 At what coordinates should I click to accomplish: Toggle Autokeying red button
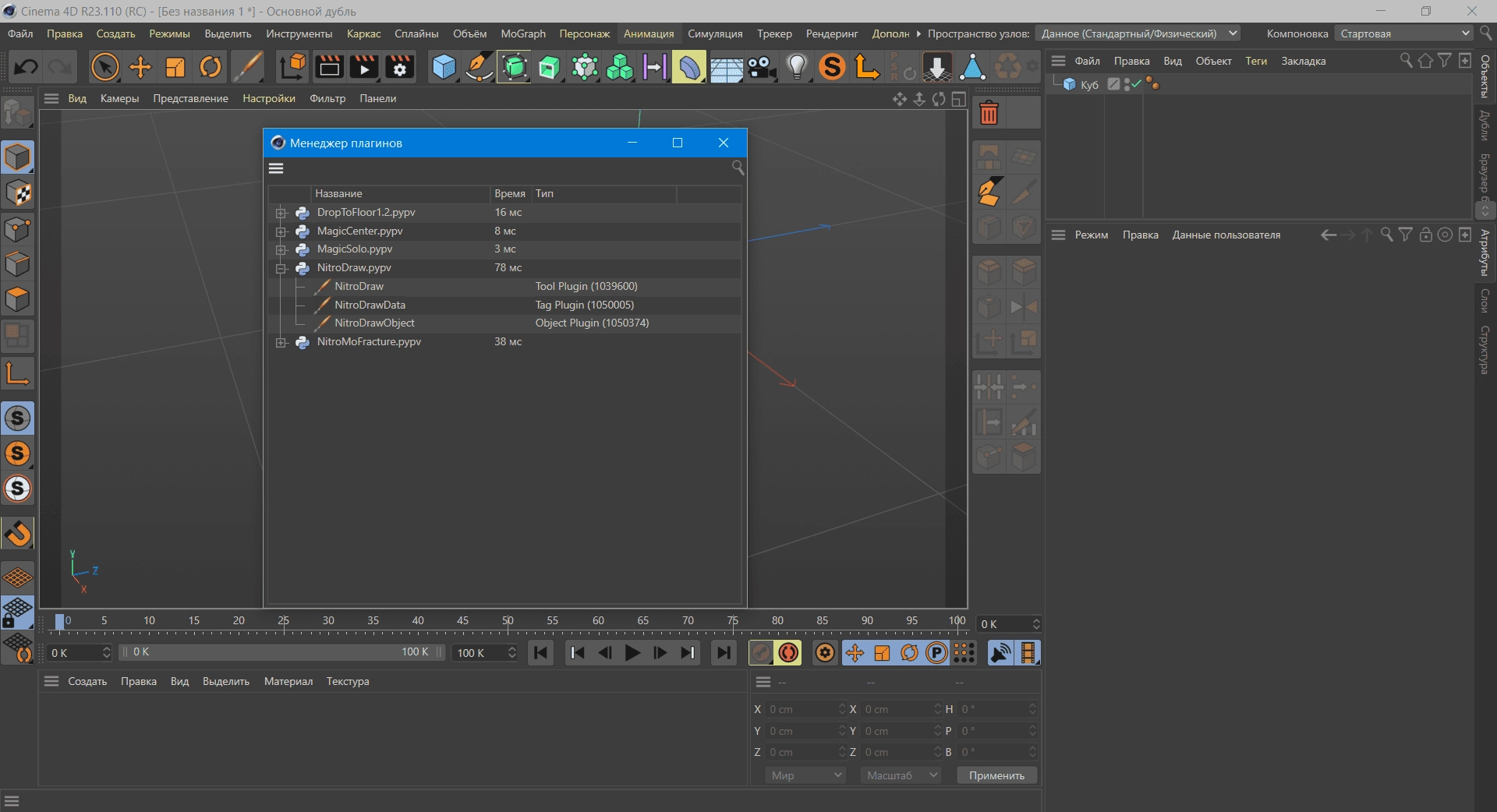click(x=788, y=653)
